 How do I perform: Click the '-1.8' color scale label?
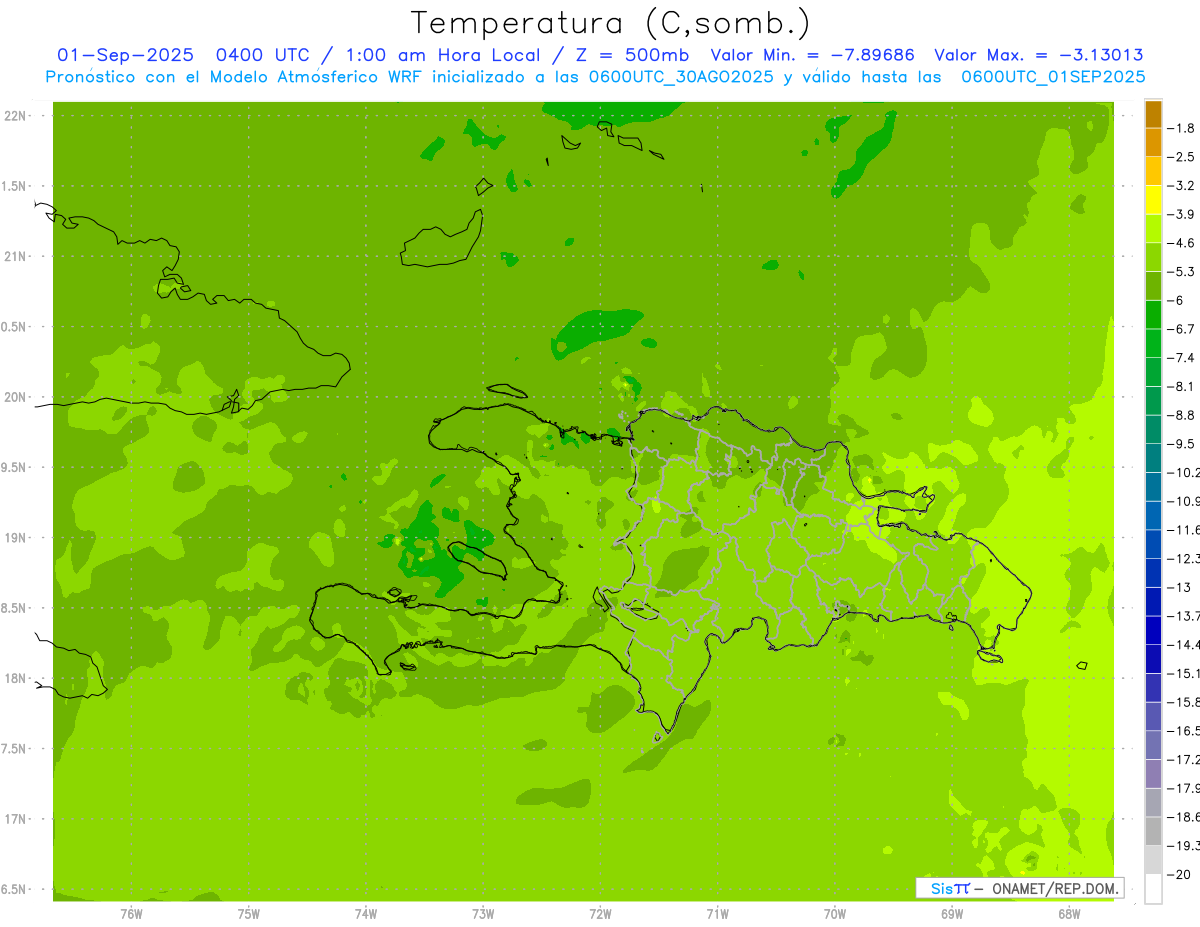point(1183,128)
